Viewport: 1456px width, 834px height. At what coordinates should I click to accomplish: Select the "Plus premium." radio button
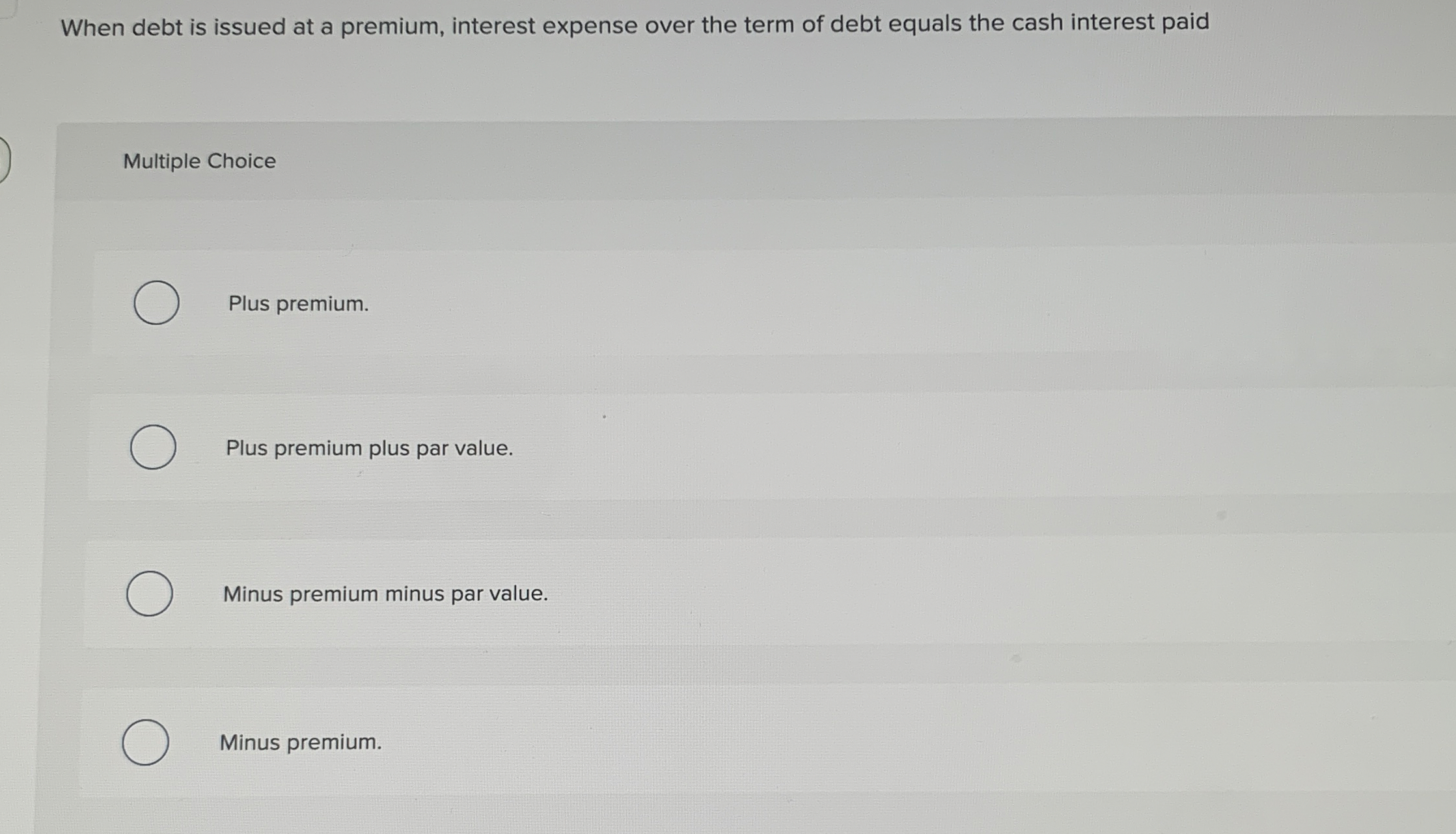156,303
